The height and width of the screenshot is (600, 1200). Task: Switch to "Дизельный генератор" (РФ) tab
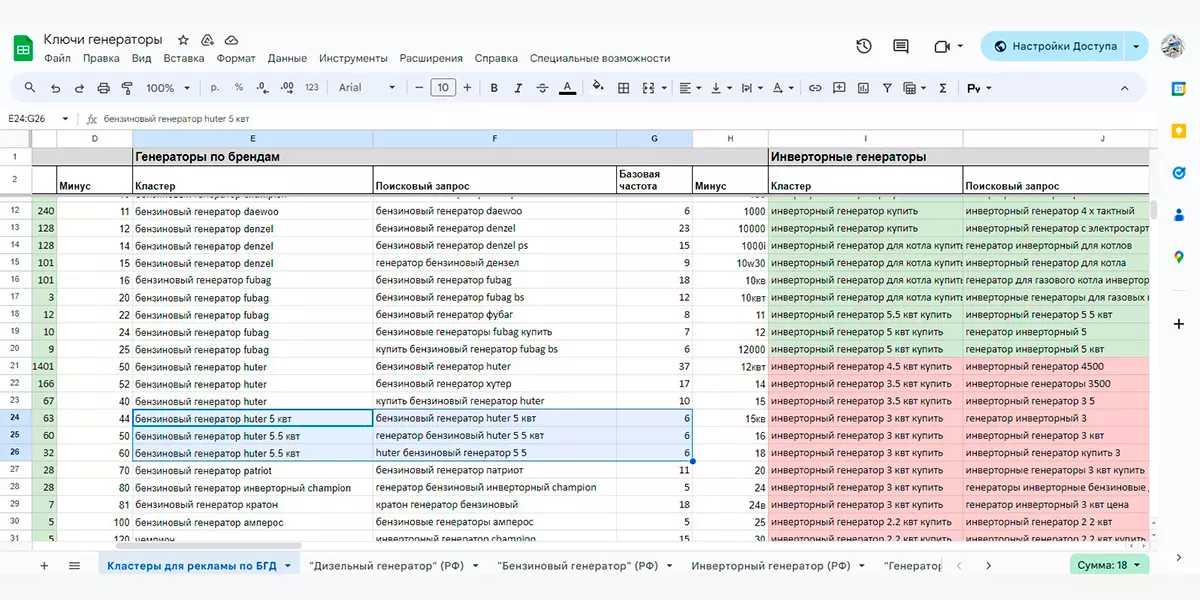(394, 565)
